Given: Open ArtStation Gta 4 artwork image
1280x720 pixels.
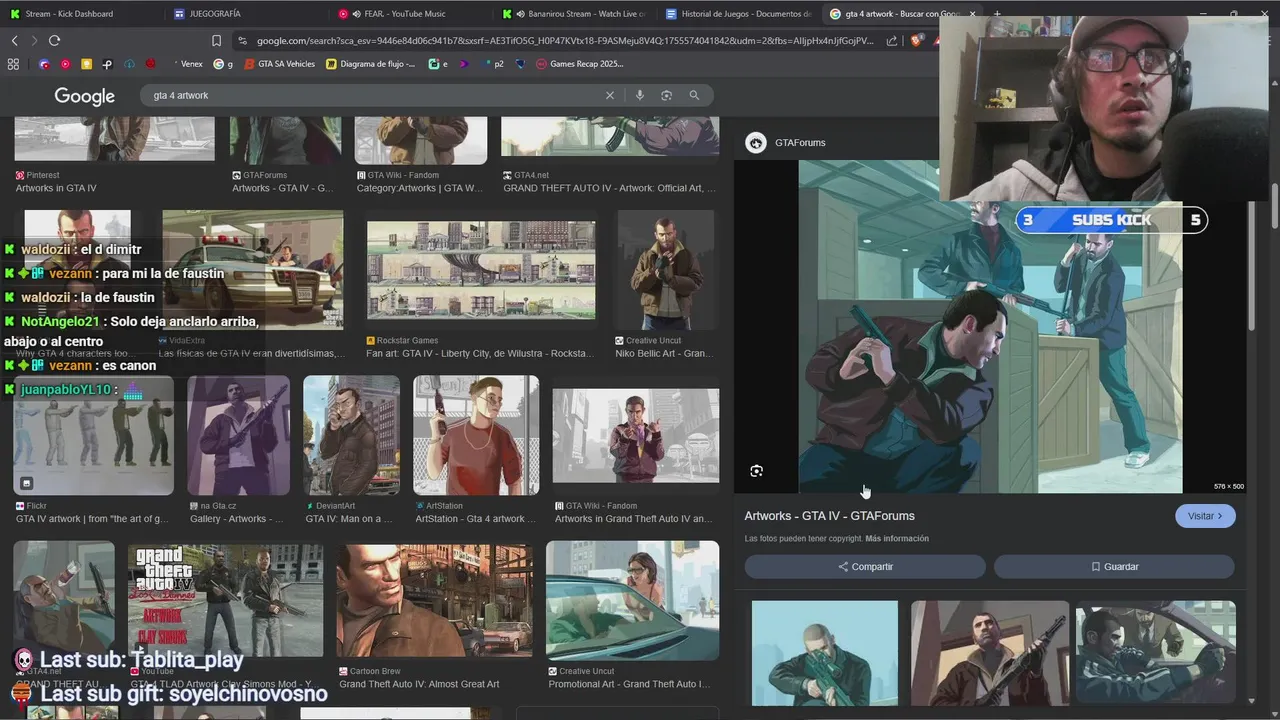Looking at the screenshot, I should pyautogui.click(x=476, y=435).
